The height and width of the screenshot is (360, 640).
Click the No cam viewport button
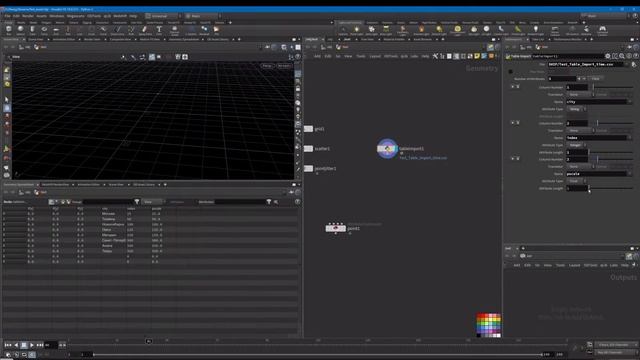283,66
